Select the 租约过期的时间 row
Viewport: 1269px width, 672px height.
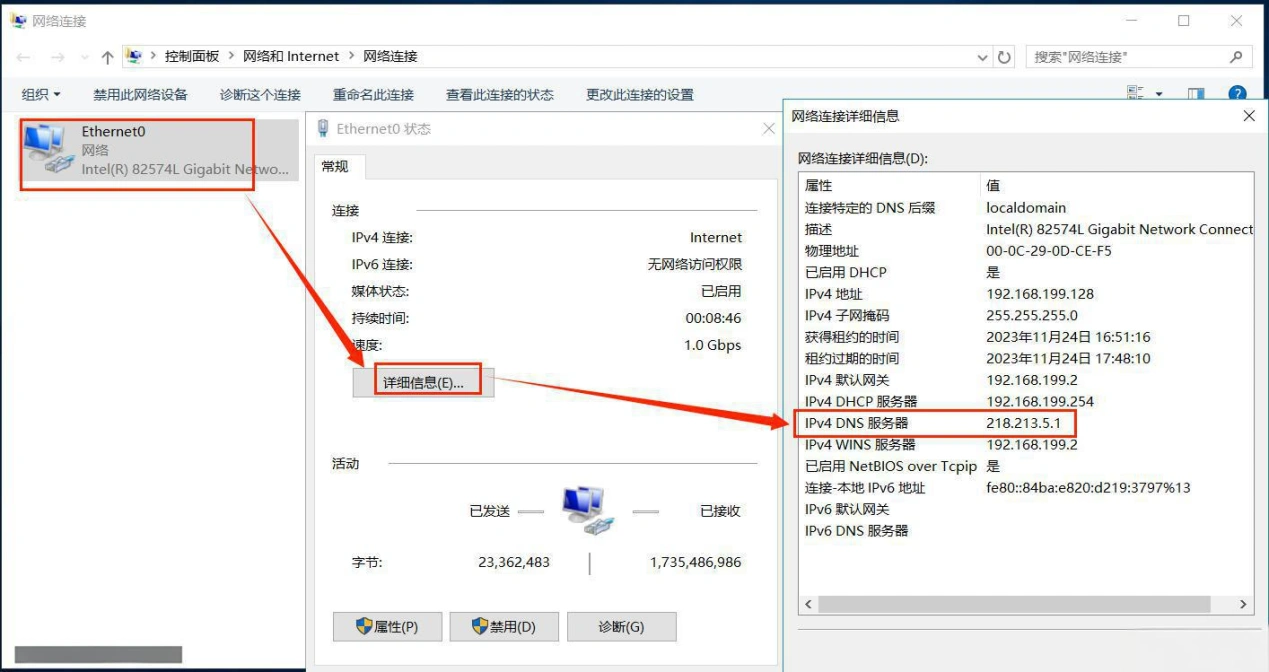tap(1026, 358)
